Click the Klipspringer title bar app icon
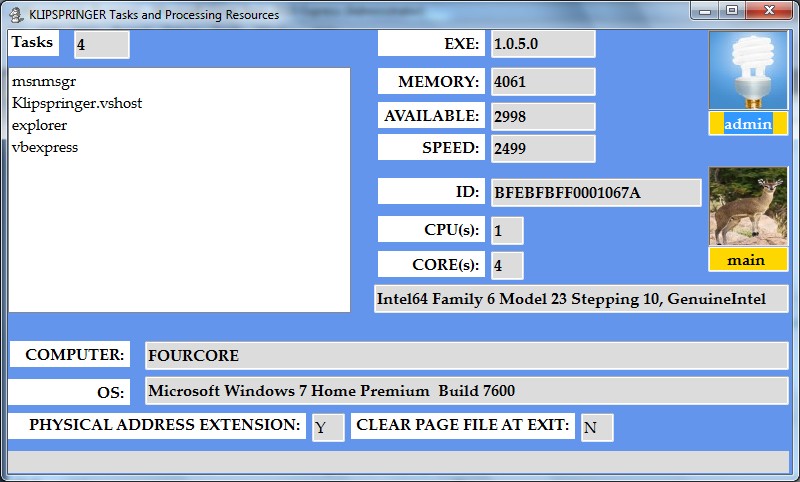 (x=16, y=15)
